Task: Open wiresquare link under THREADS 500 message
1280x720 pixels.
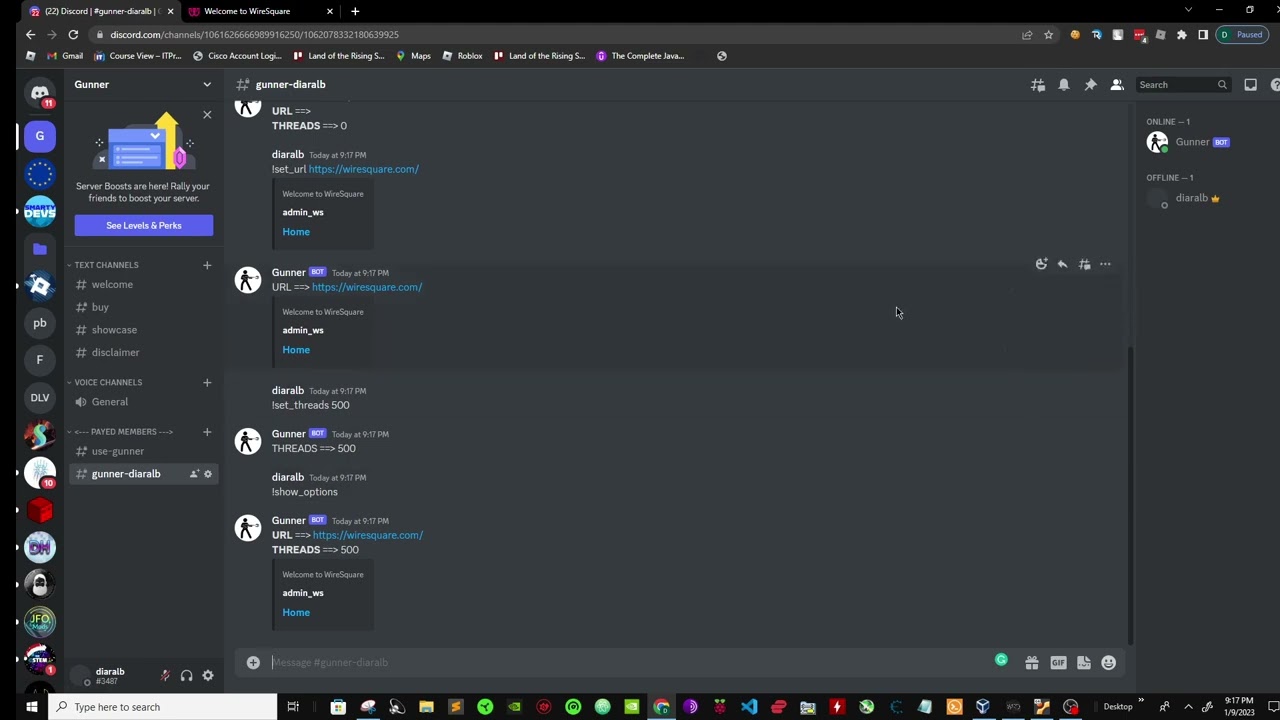Action: coord(368,535)
